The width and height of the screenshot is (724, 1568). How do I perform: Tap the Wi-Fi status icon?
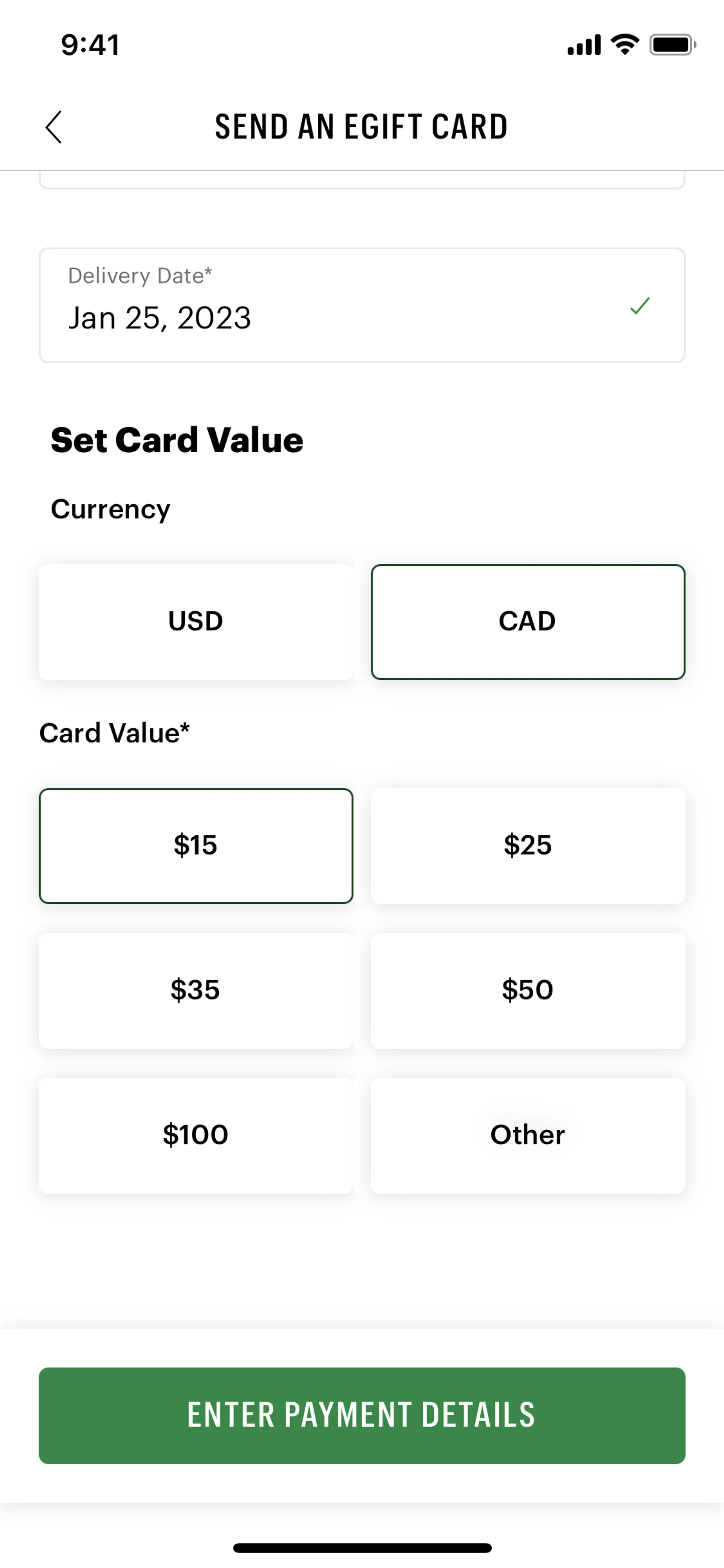click(x=625, y=45)
